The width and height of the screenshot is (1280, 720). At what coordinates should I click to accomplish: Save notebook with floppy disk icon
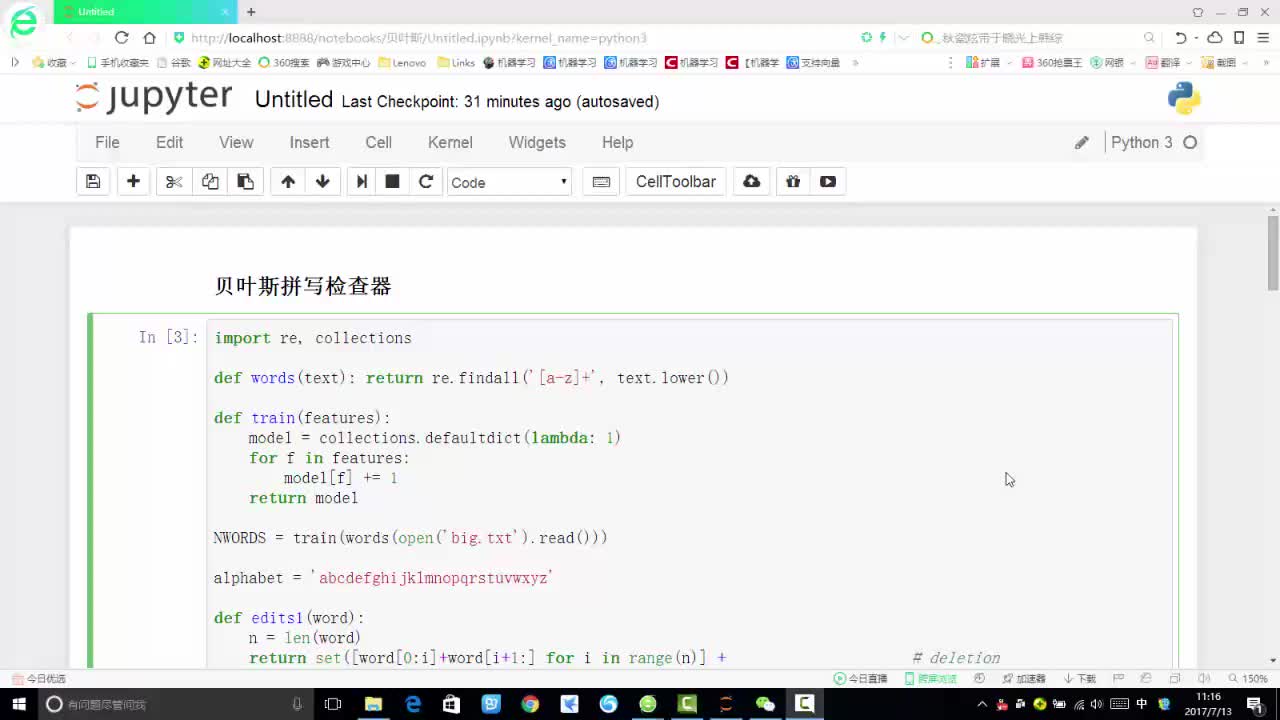click(93, 182)
